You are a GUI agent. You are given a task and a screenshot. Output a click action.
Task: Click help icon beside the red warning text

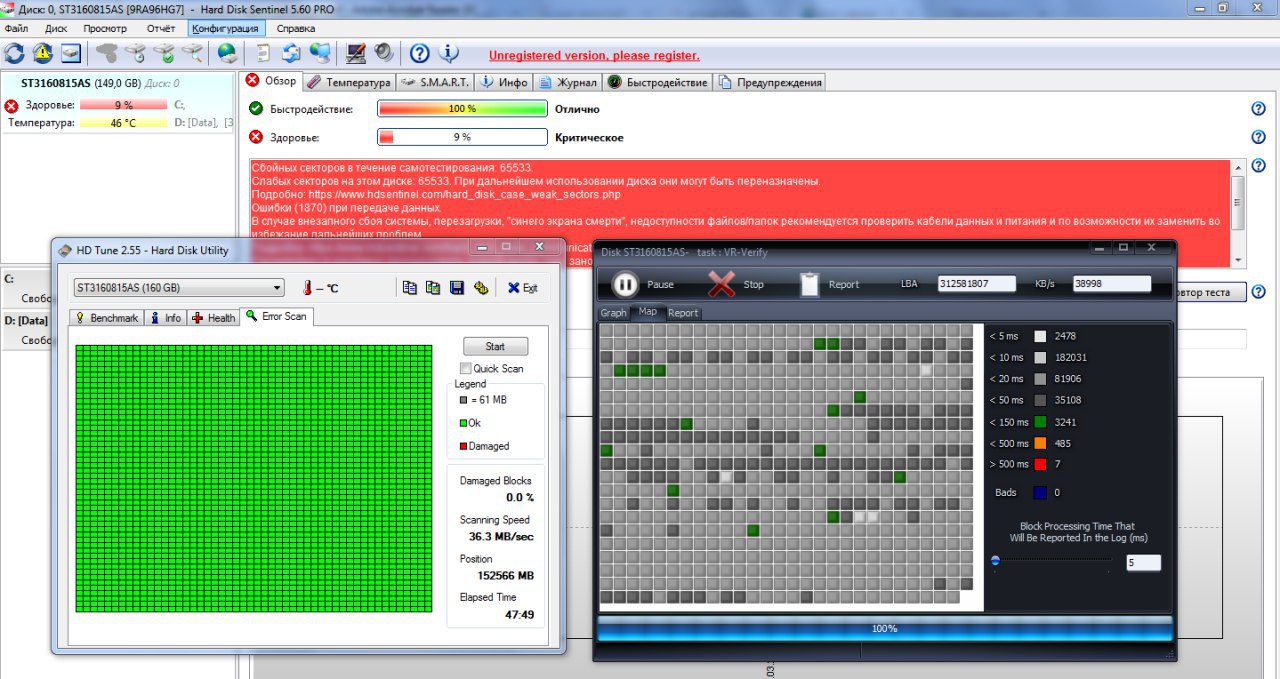1259,165
